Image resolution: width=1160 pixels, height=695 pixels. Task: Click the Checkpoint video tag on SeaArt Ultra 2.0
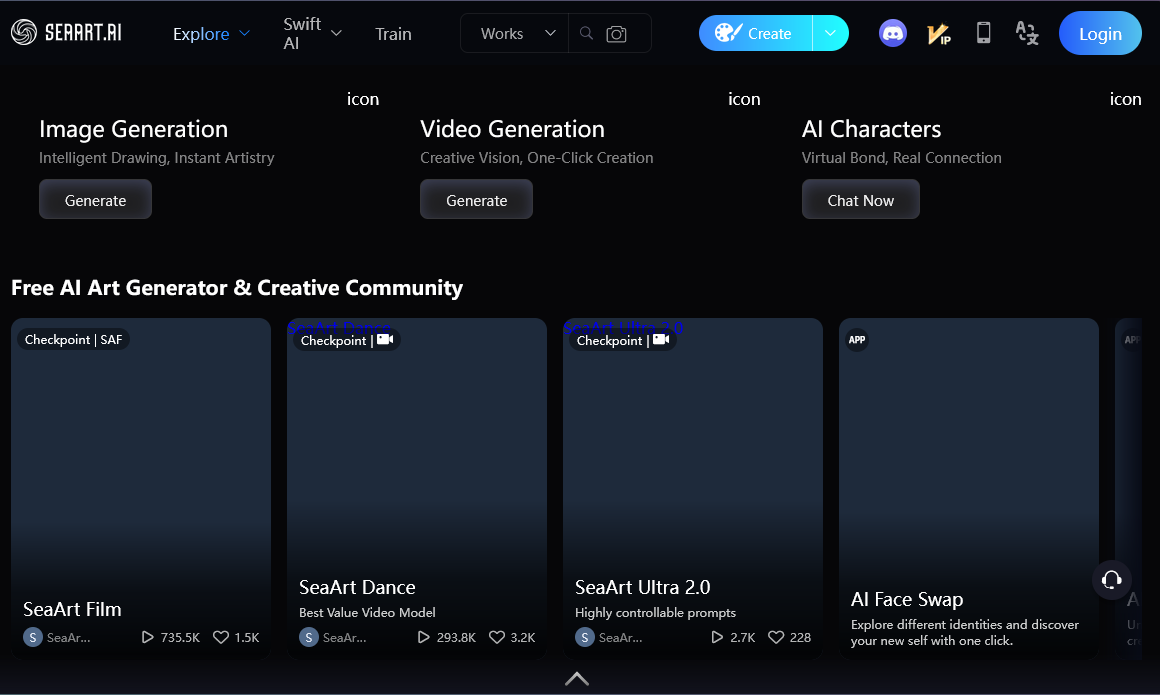point(623,340)
